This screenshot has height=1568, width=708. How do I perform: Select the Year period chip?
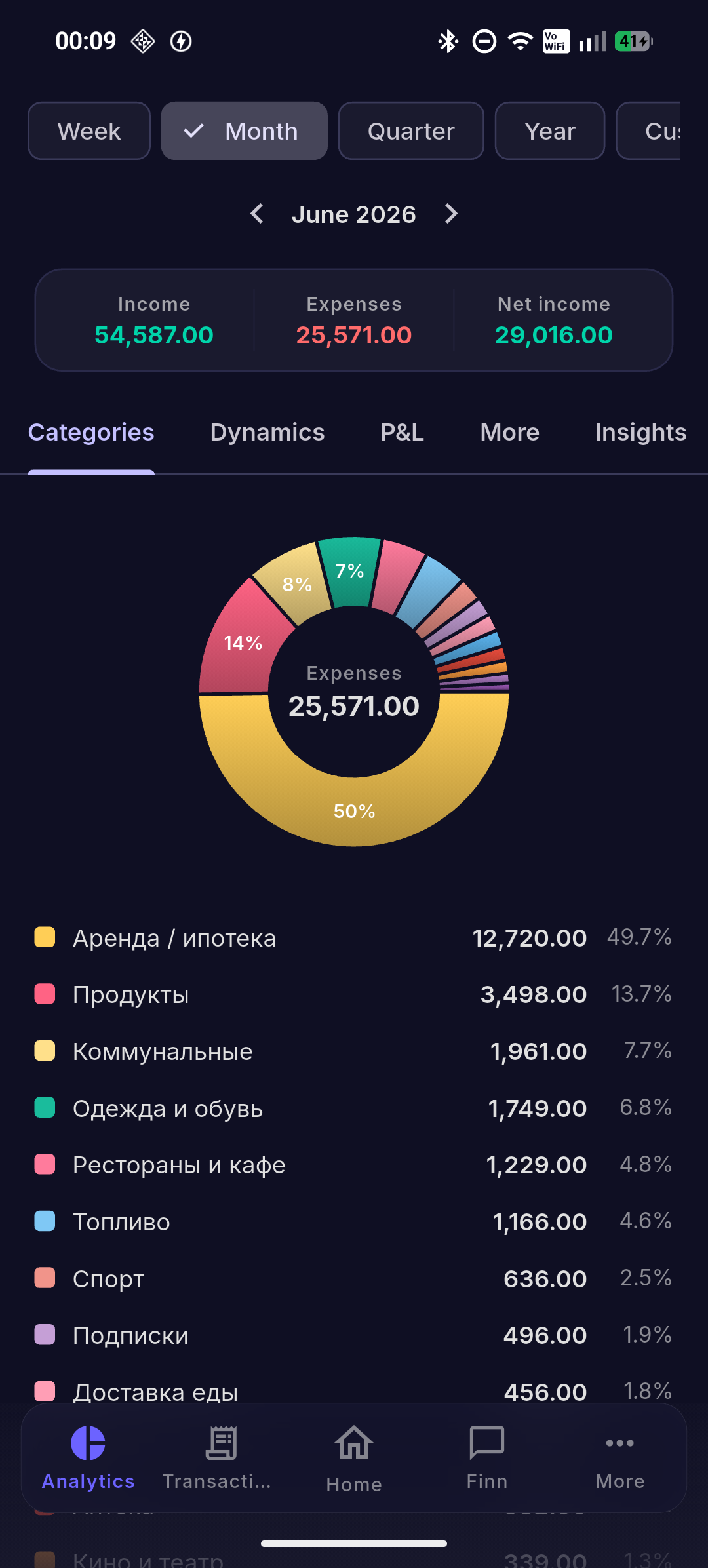(550, 131)
